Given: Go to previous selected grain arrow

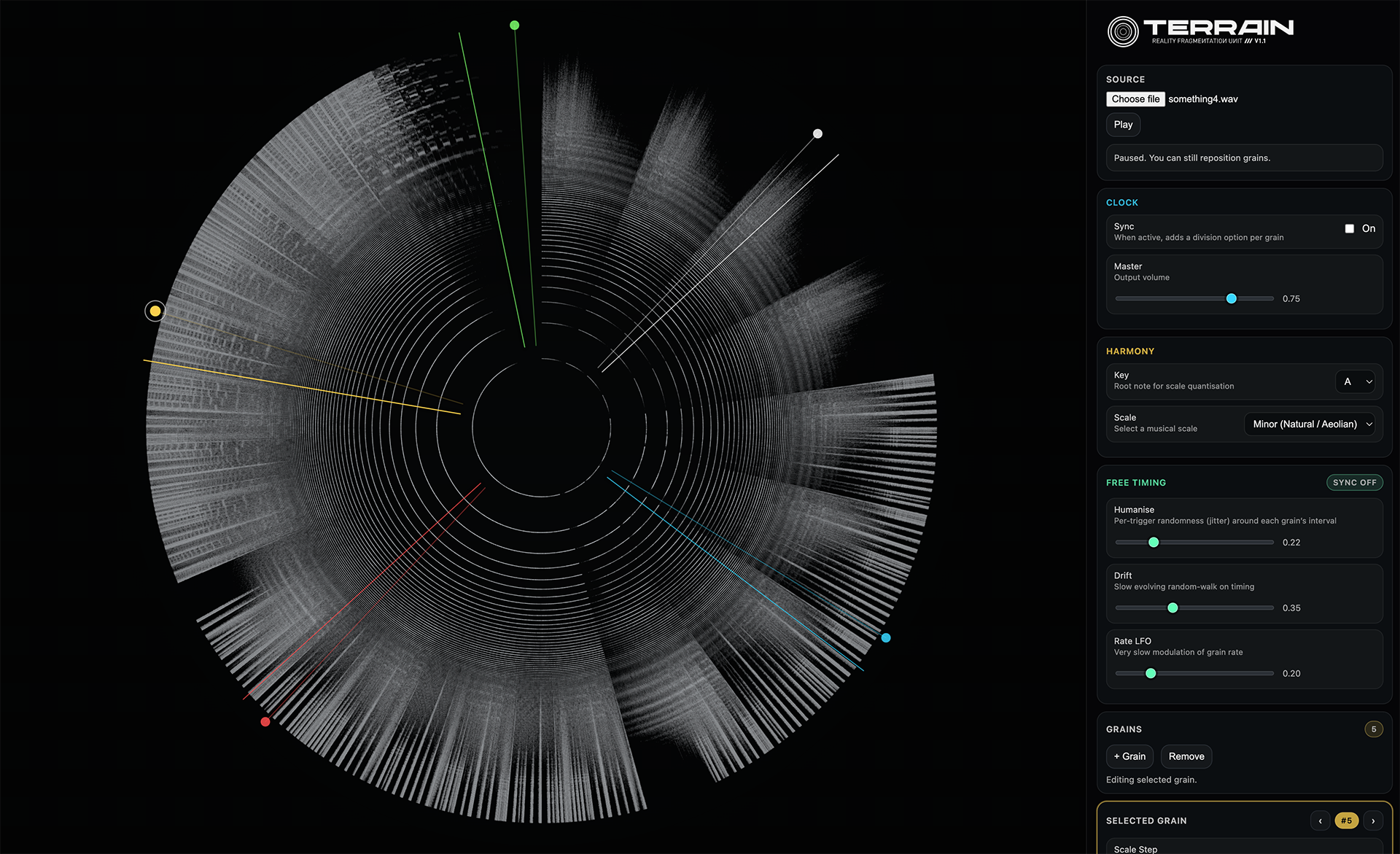Looking at the screenshot, I should [1320, 820].
